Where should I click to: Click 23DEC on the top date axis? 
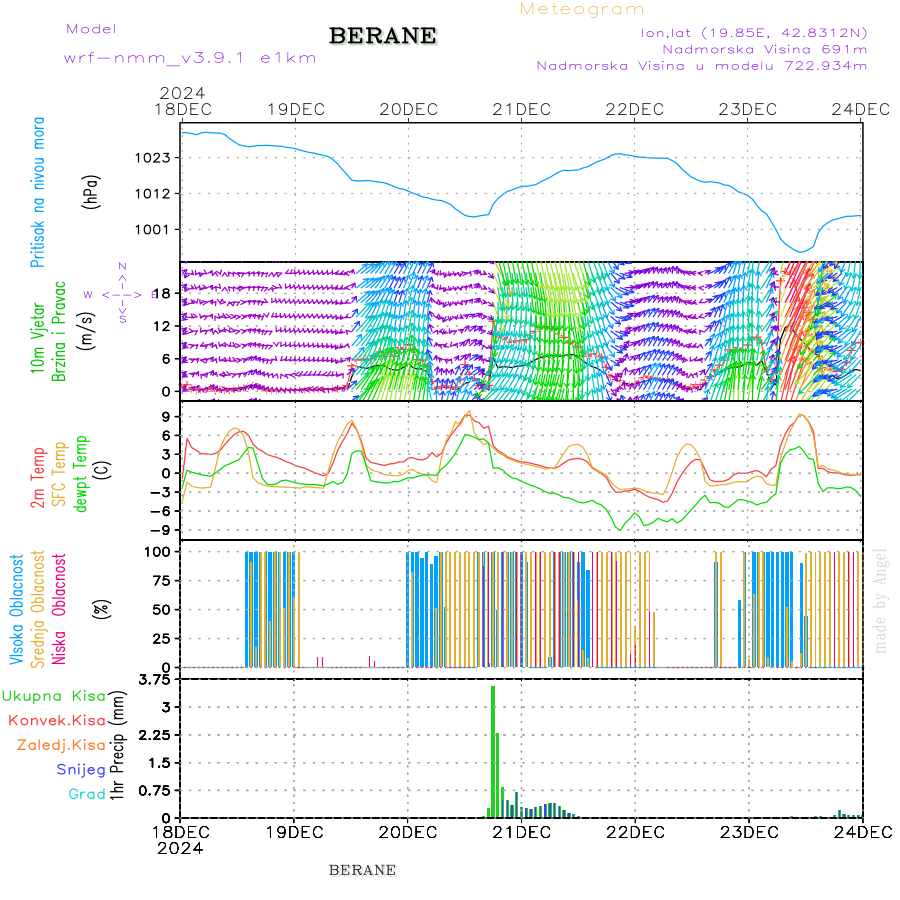(748, 110)
